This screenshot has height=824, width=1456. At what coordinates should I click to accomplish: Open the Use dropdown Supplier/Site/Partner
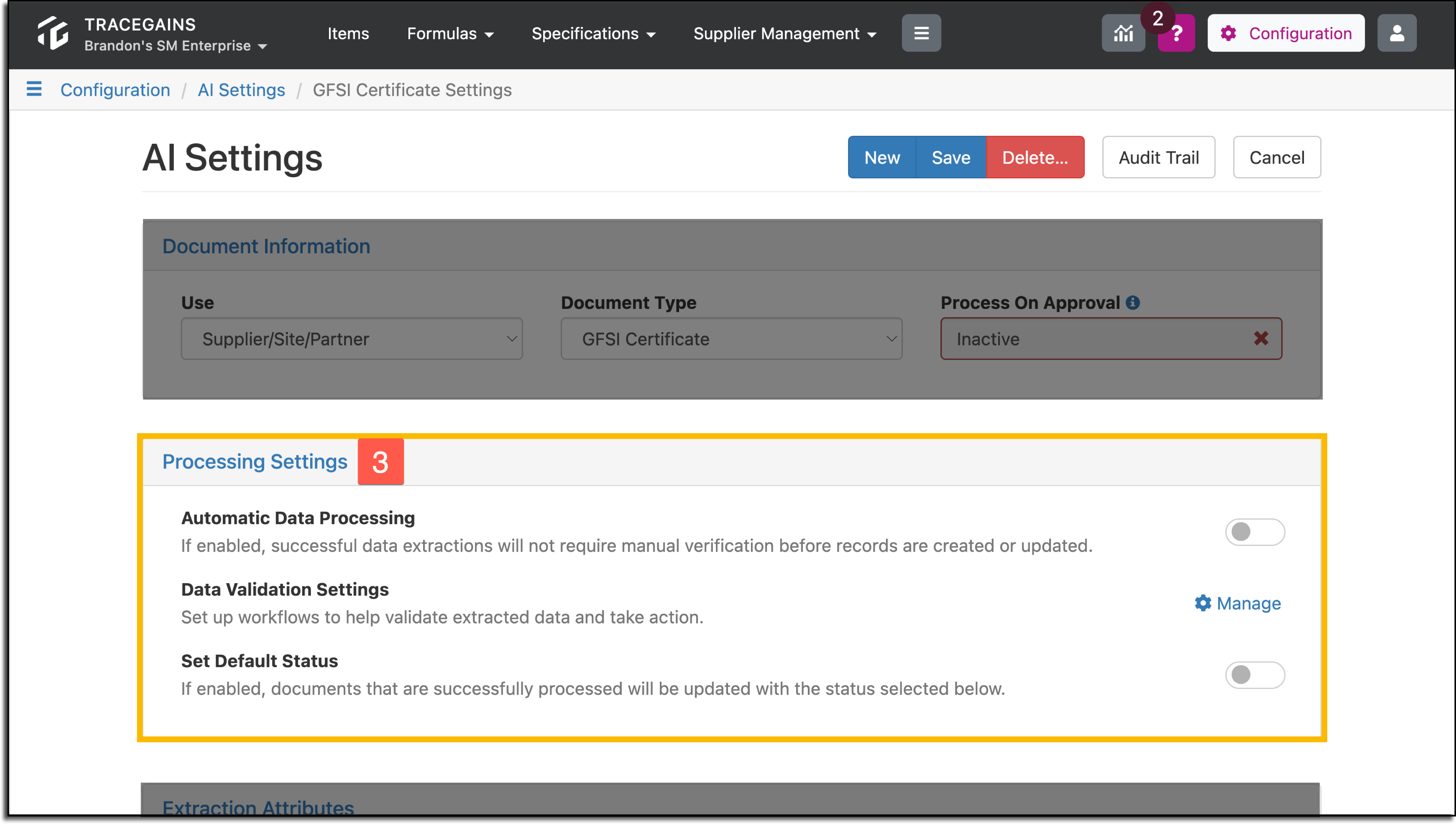[352, 338]
